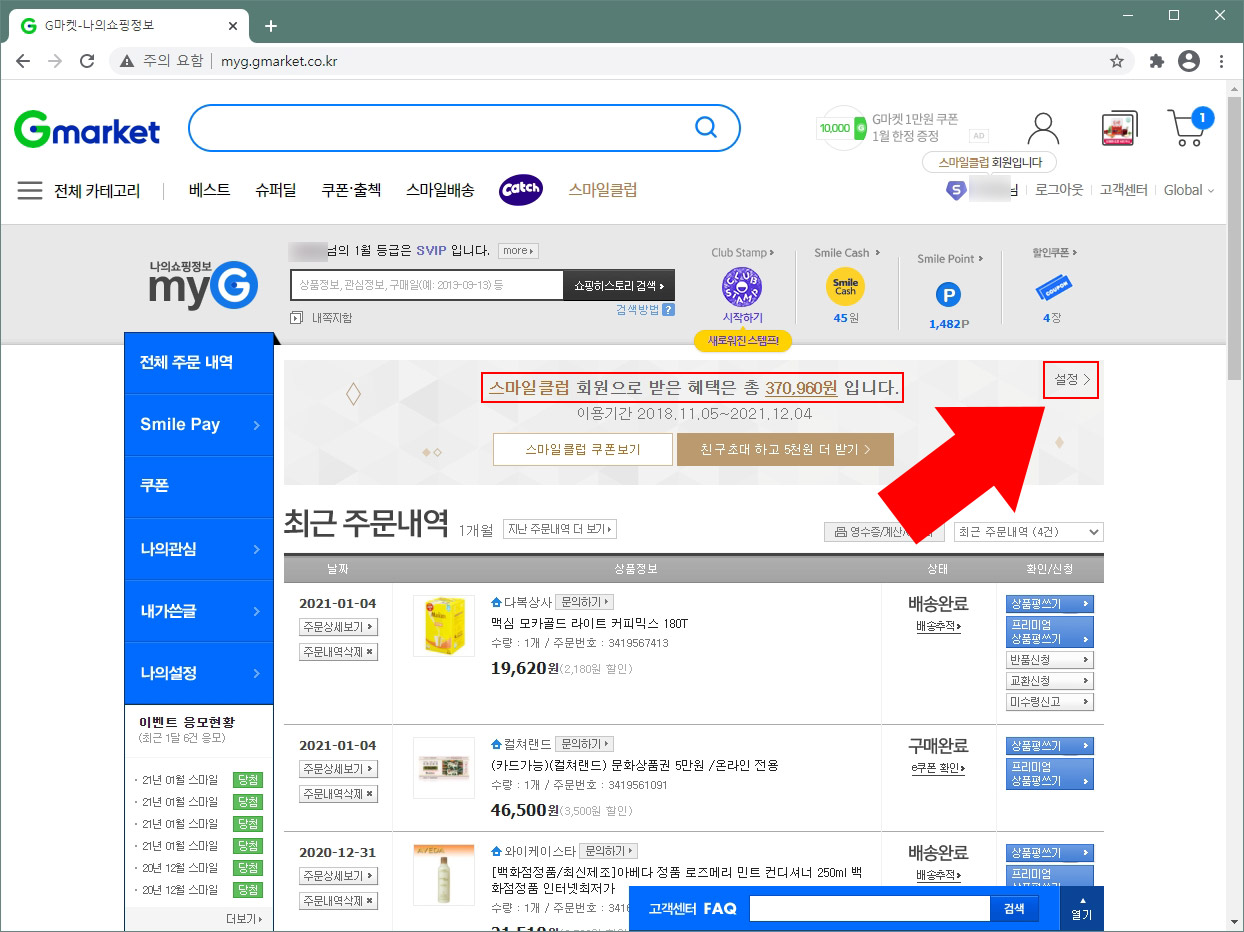Open Chrome profile avatar
Image resolution: width=1244 pixels, height=932 pixels.
pos(1189,61)
